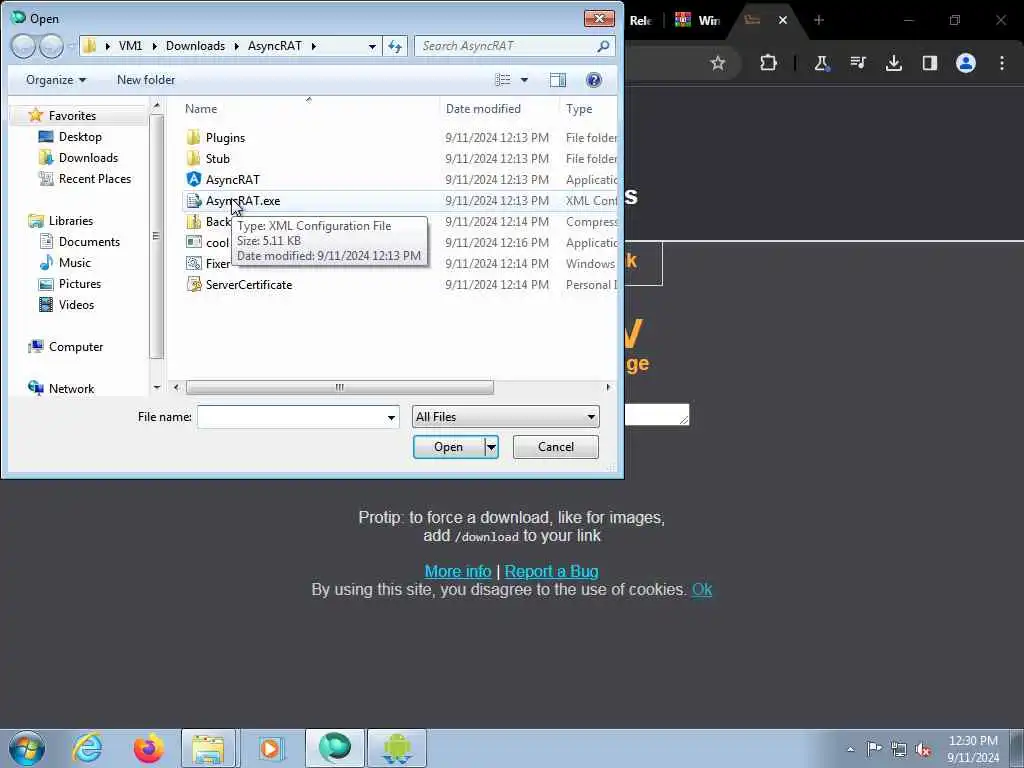This screenshot has width=1024, height=768.
Task: Click New folder
Action: pos(146,80)
